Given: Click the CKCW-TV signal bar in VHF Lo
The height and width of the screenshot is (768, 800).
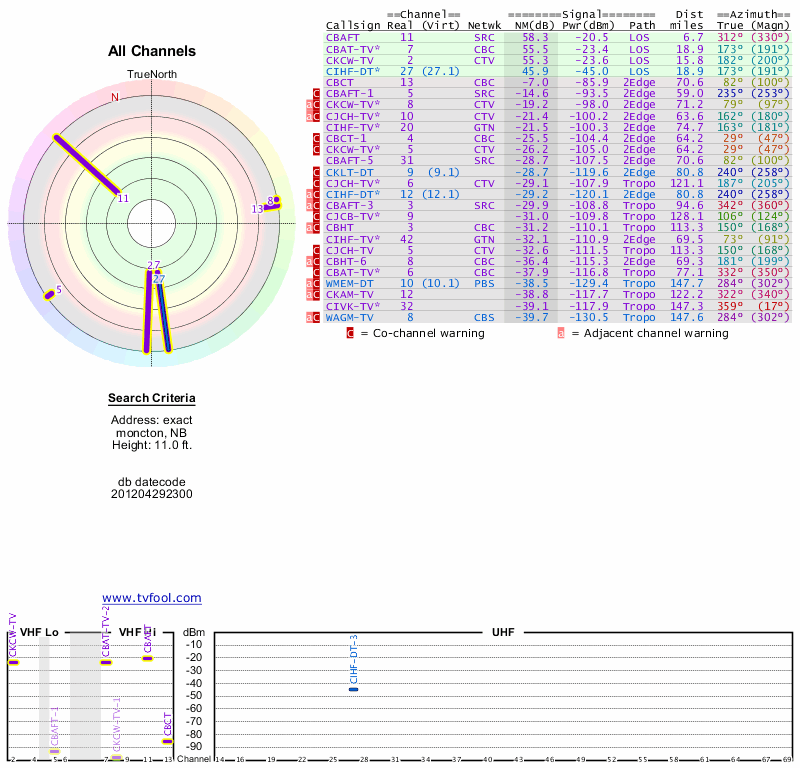Looking at the screenshot, I should tap(13, 662).
